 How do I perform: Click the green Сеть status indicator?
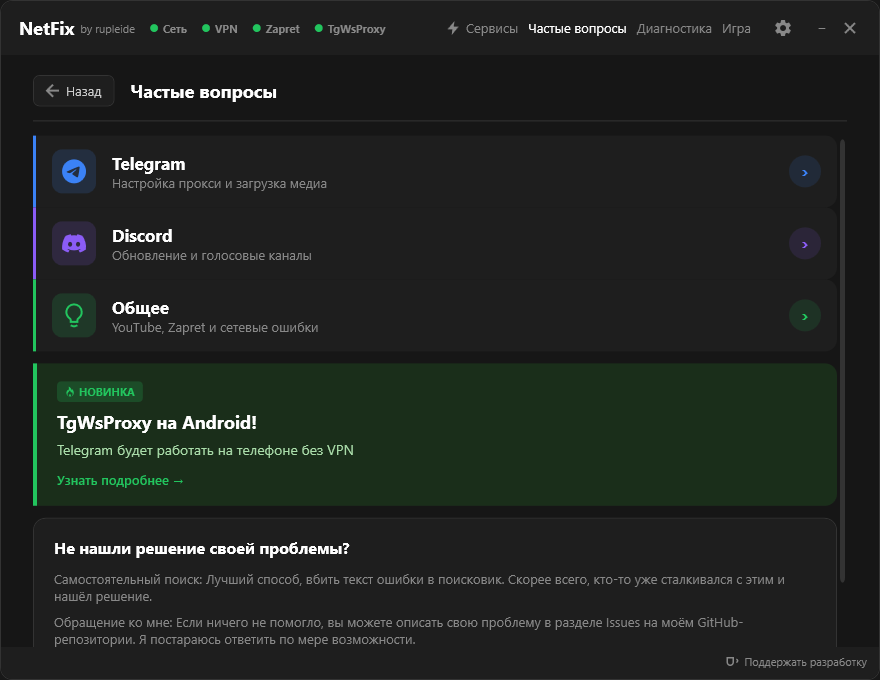168,29
